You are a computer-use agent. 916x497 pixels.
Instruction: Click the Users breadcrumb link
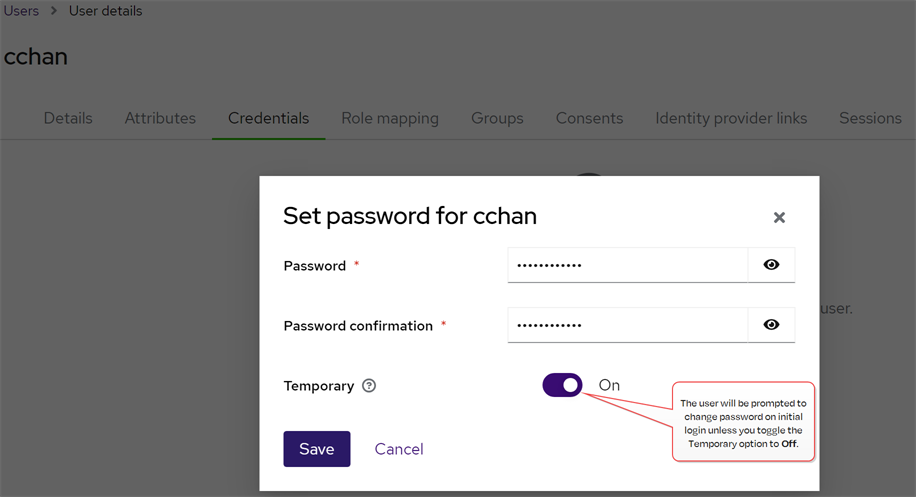tap(21, 11)
